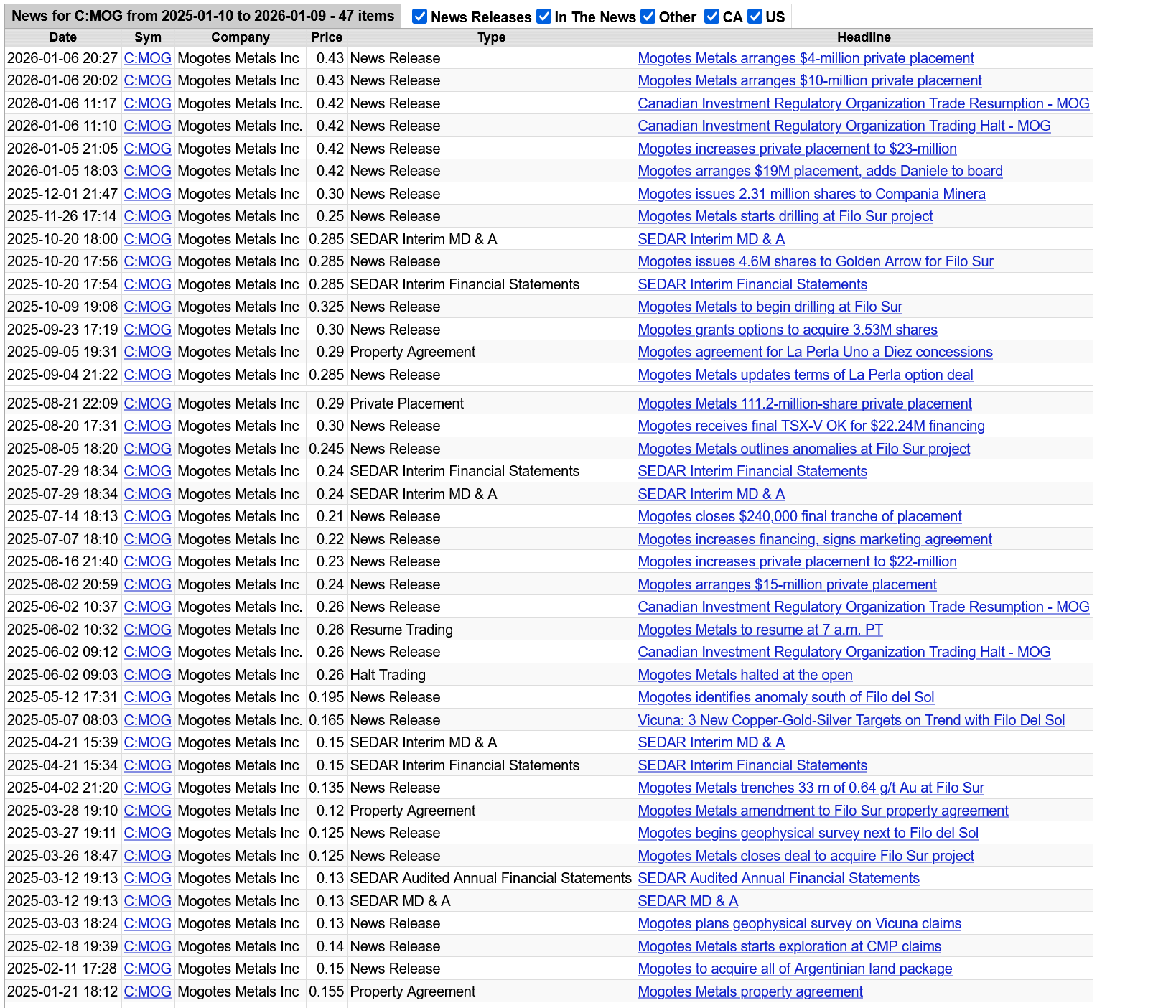Open 'Mogotes issues 4.6M shares to Golden Arrow'
This screenshot has width=1176, height=1008.
tap(816, 261)
